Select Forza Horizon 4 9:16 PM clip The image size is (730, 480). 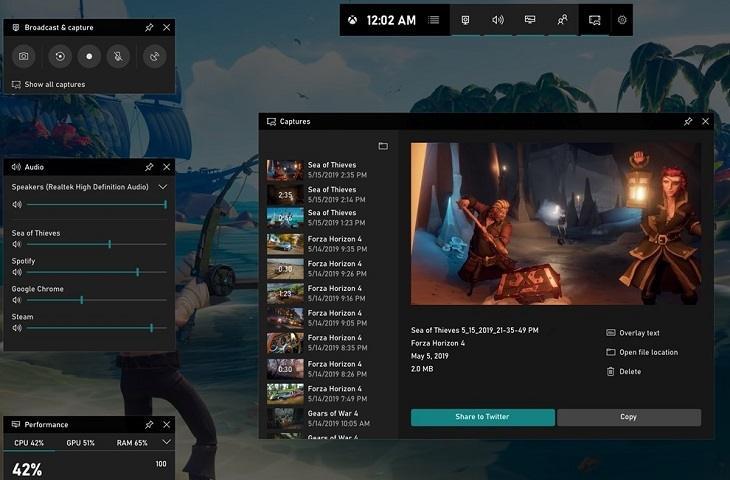(327, 293)
